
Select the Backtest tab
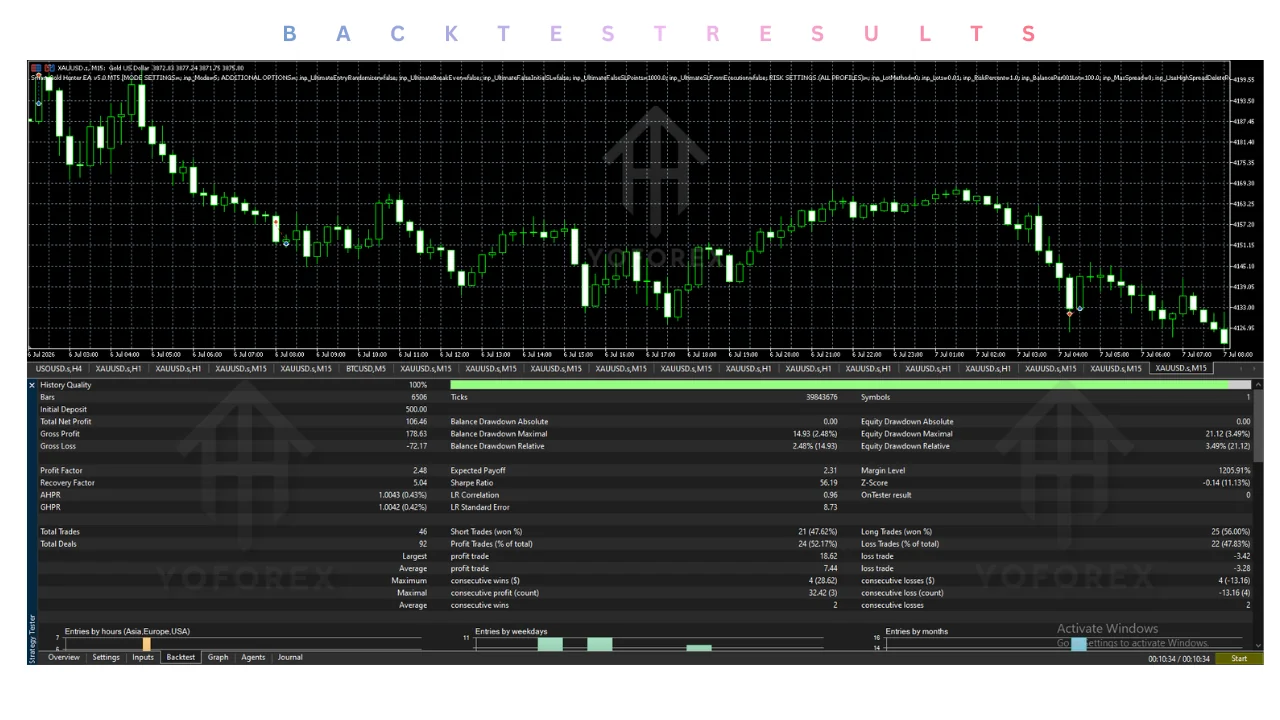pos(181,657)
